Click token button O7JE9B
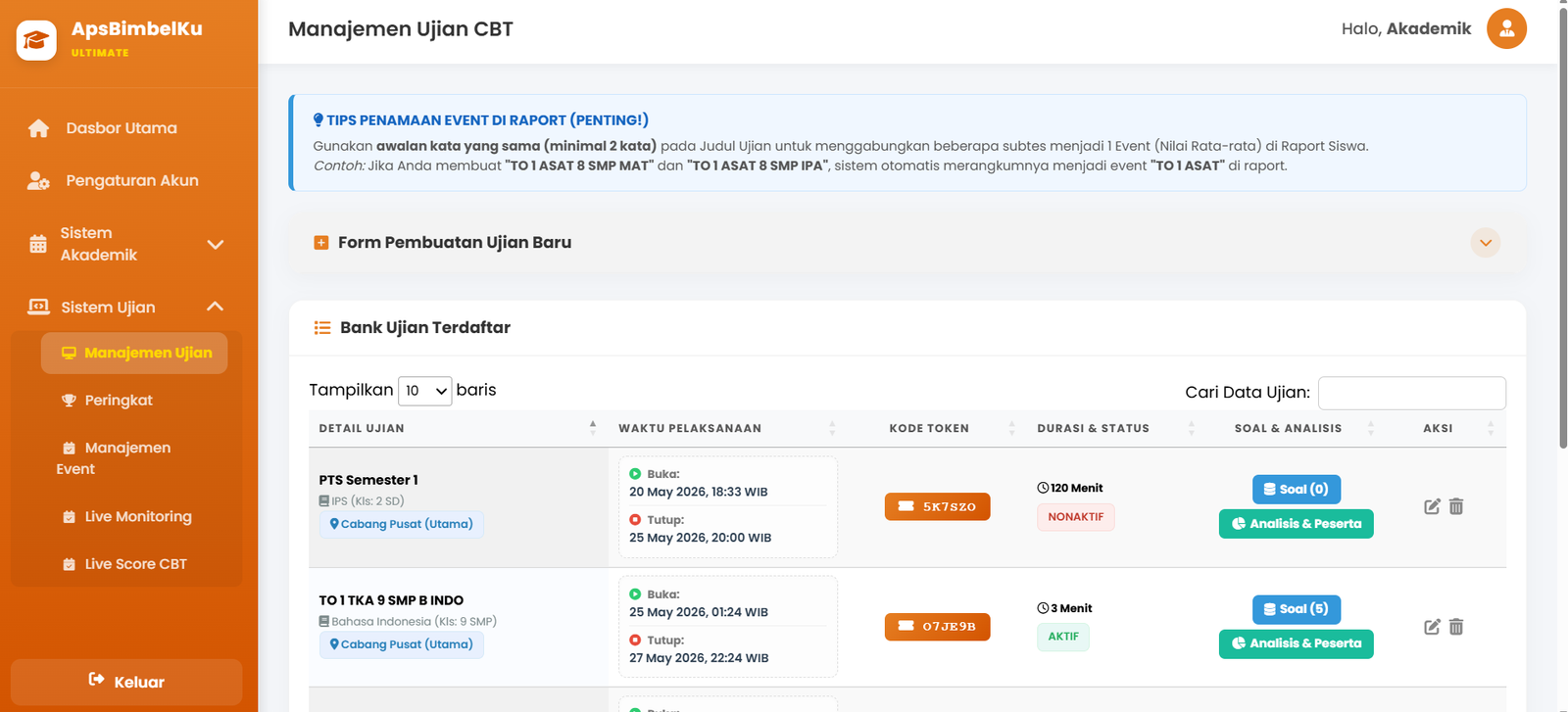This screenshot has width=1568, height=712. pyautogui.click(x=937, y=627)
